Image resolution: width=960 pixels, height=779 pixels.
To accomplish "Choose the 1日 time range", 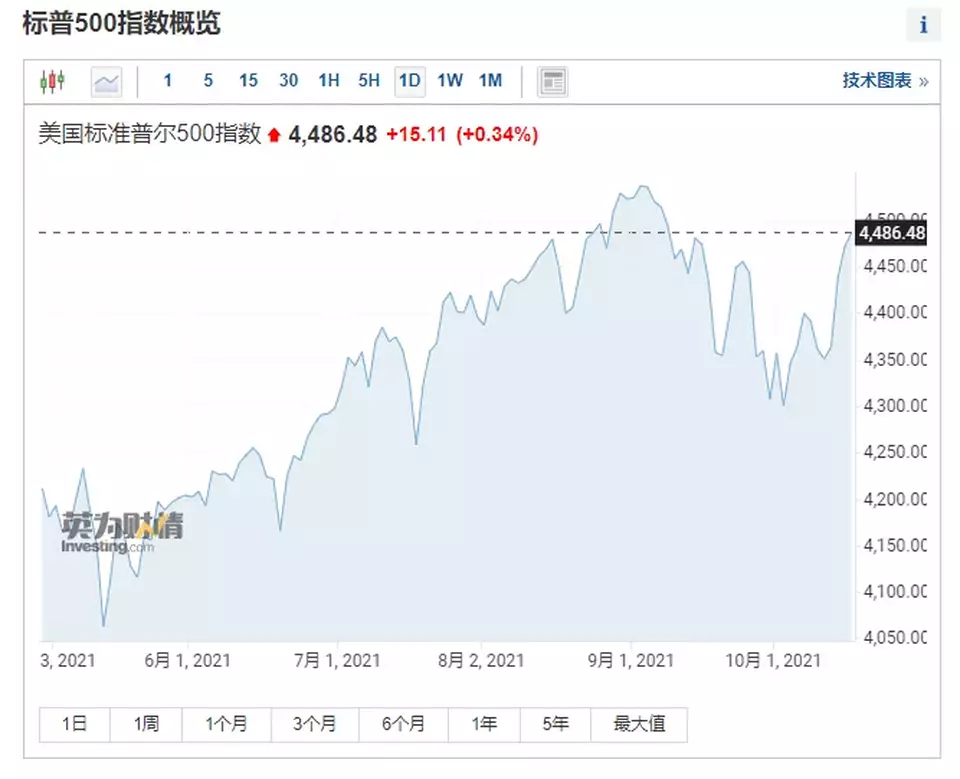I will click(75, 724).
